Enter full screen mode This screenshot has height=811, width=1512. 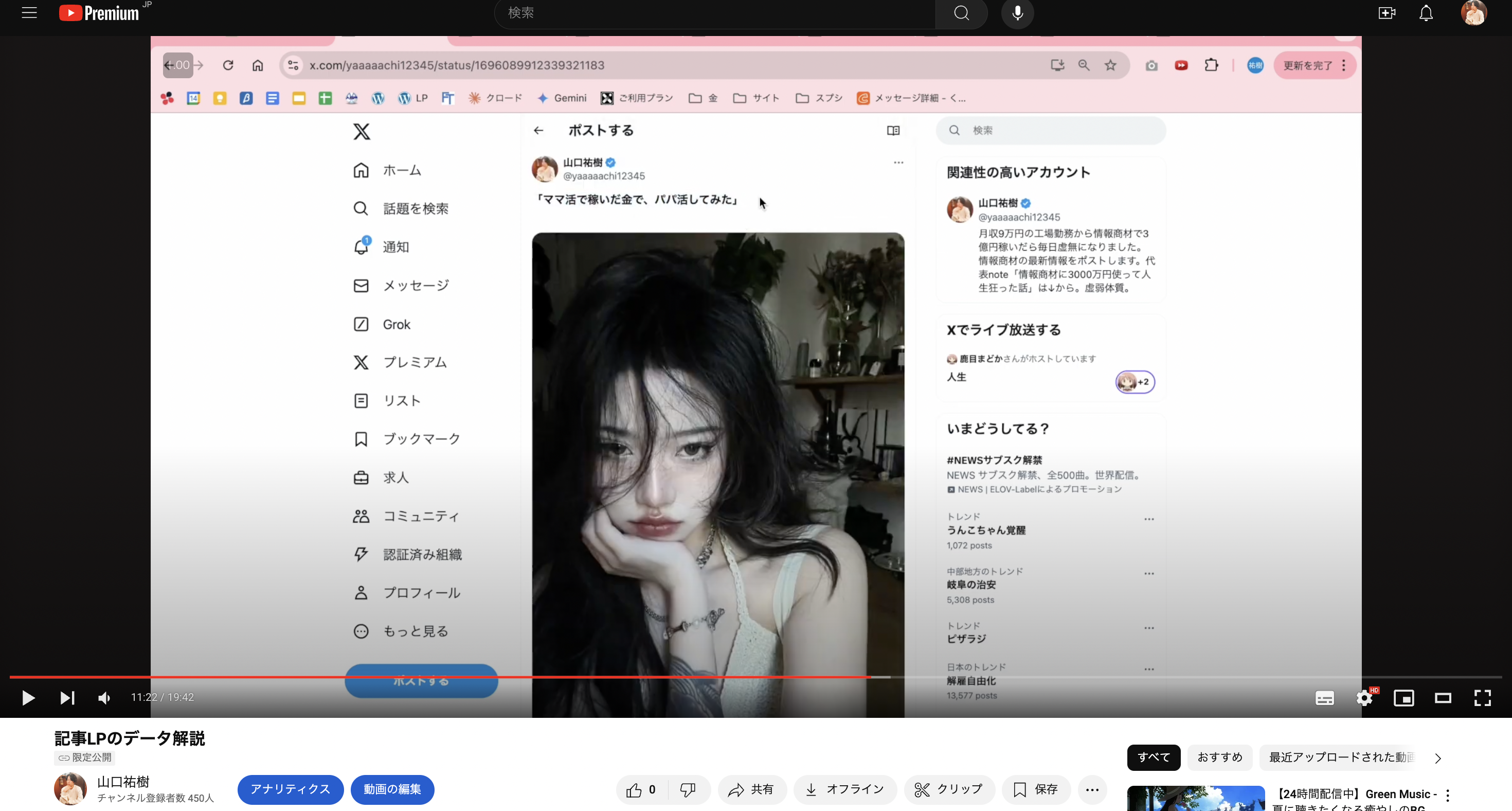1482,698
